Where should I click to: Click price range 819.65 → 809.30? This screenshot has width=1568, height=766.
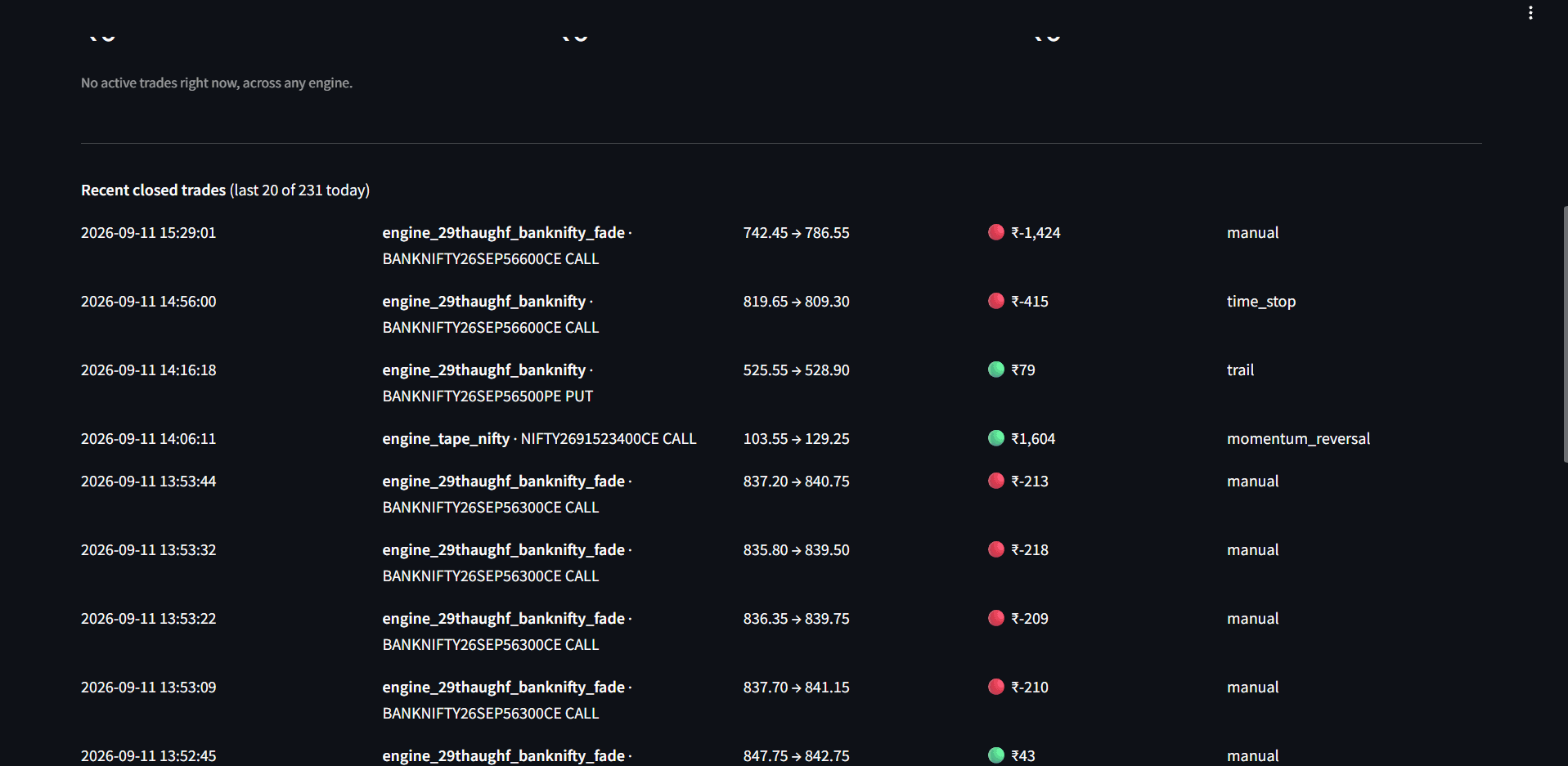[x=797, y=301]
